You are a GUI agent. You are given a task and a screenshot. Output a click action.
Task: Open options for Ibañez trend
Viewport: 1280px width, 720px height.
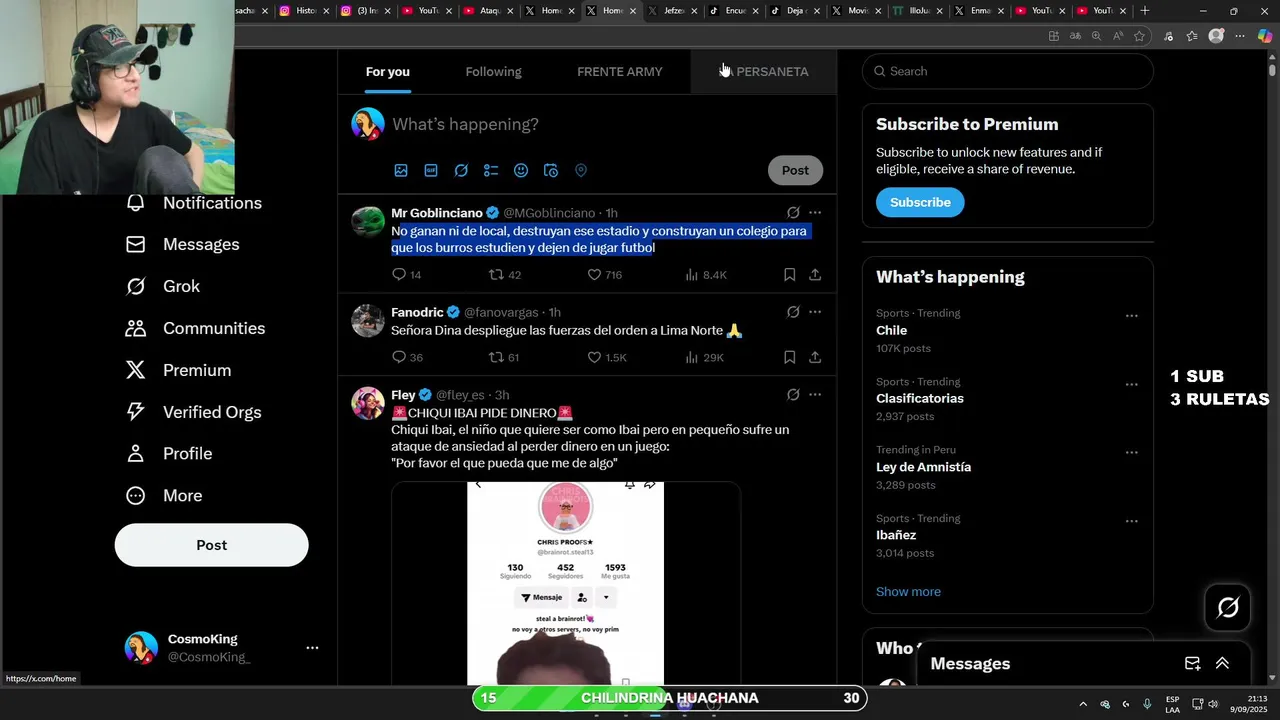[x=1132, y=521]
